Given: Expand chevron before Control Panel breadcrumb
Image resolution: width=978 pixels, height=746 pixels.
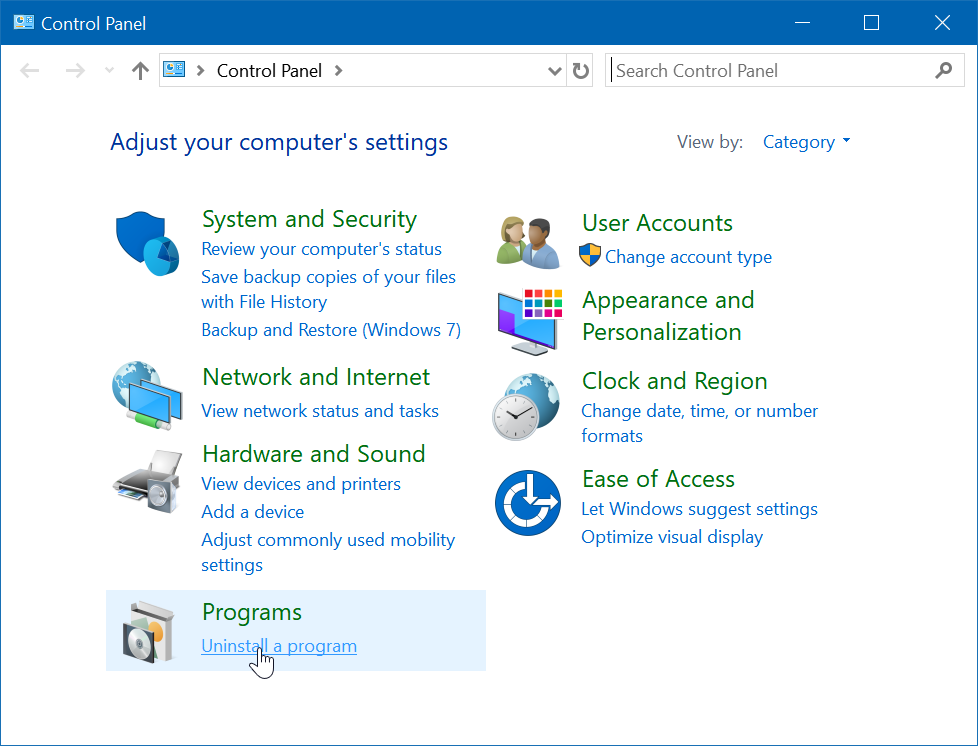Looking at the screenshot, I should (200, 70).
